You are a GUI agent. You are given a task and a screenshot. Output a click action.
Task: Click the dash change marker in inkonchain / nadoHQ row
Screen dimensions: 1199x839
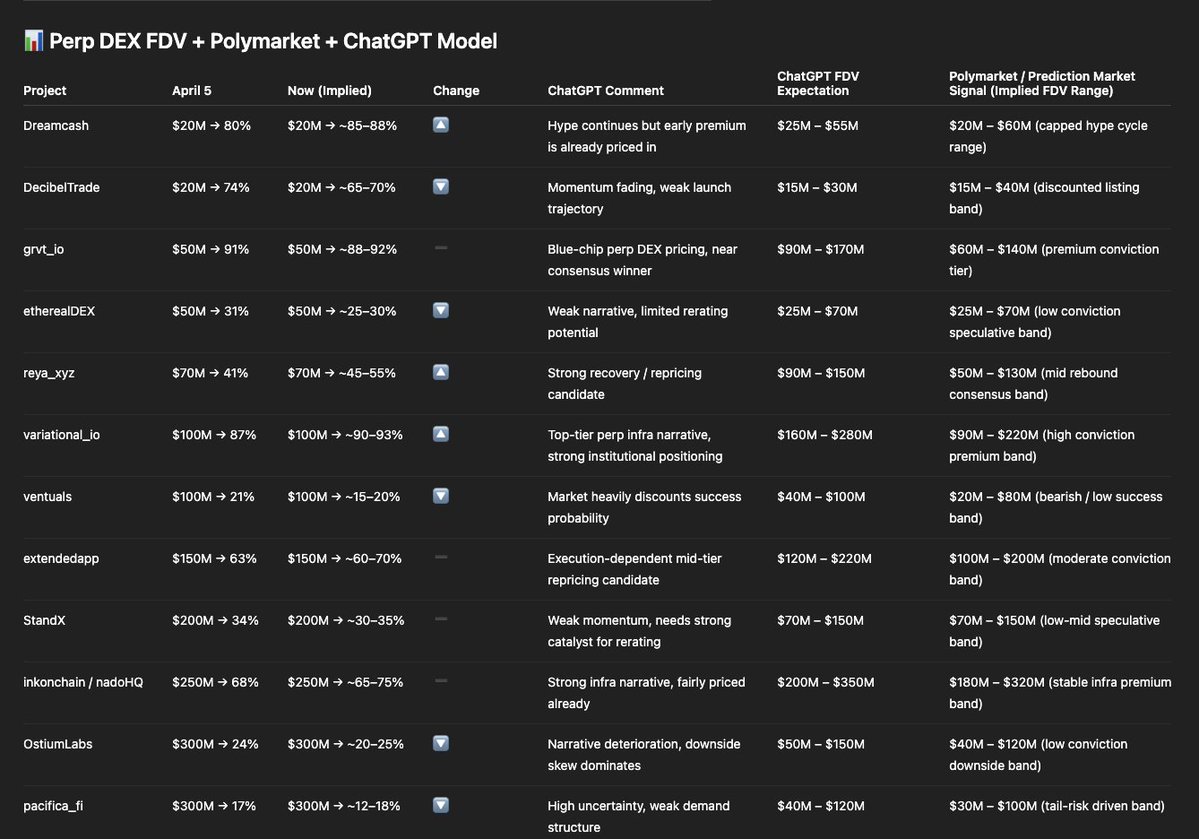pyautogui.click(x=441, y=681)
